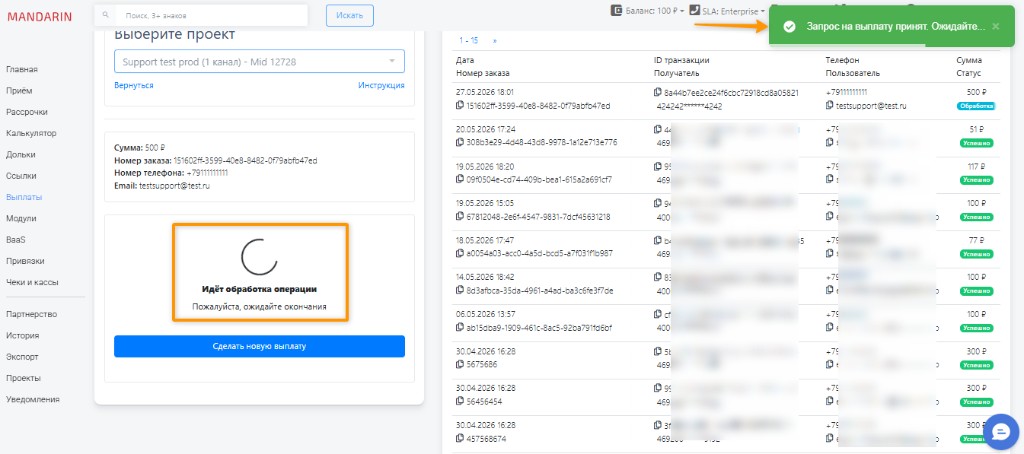The image size is (1024, 454).
Task: Follow the Вернуться link
Action: (x=134, y=86)
